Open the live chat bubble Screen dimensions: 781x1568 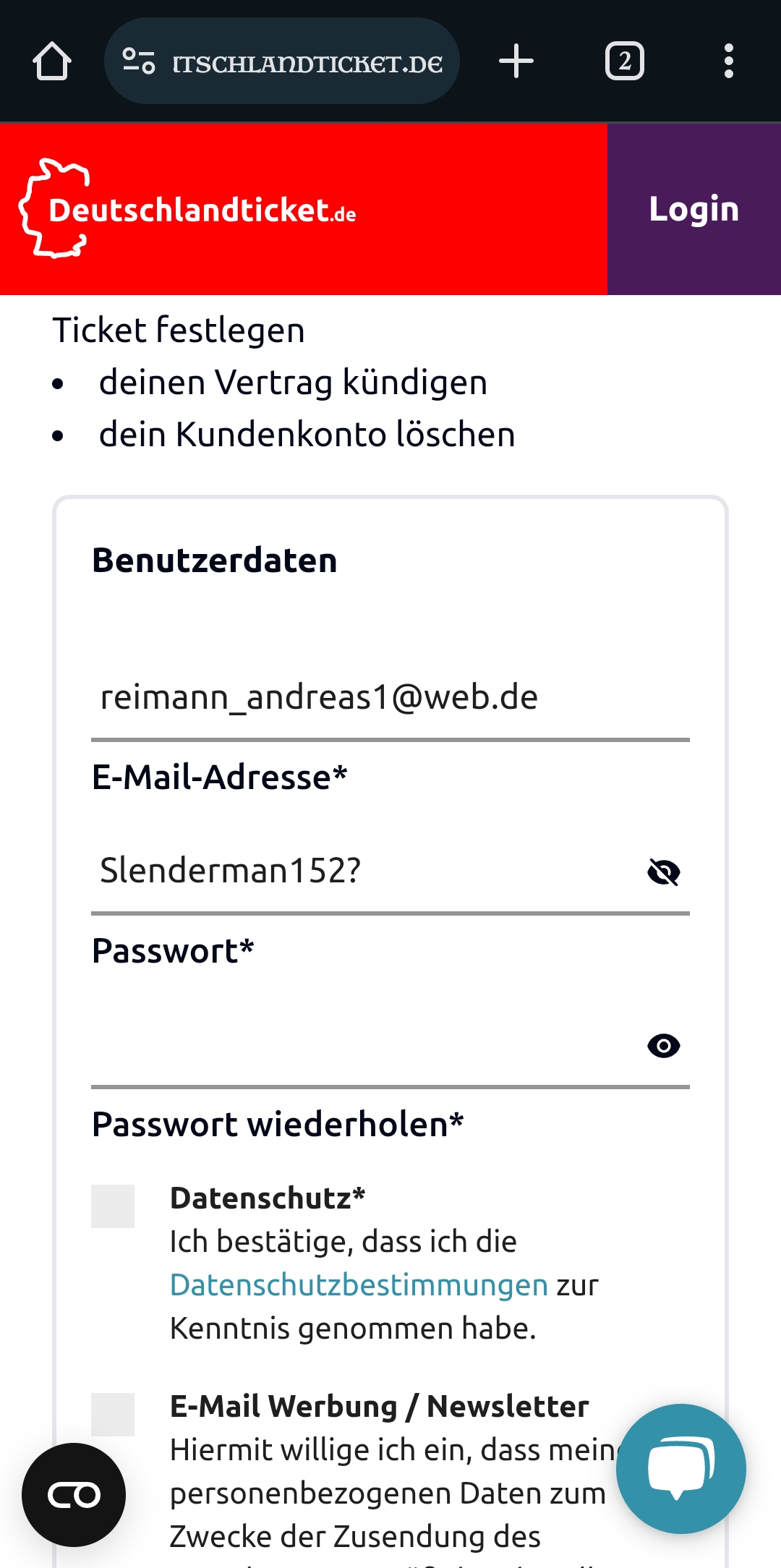[x=681, y=1469]
